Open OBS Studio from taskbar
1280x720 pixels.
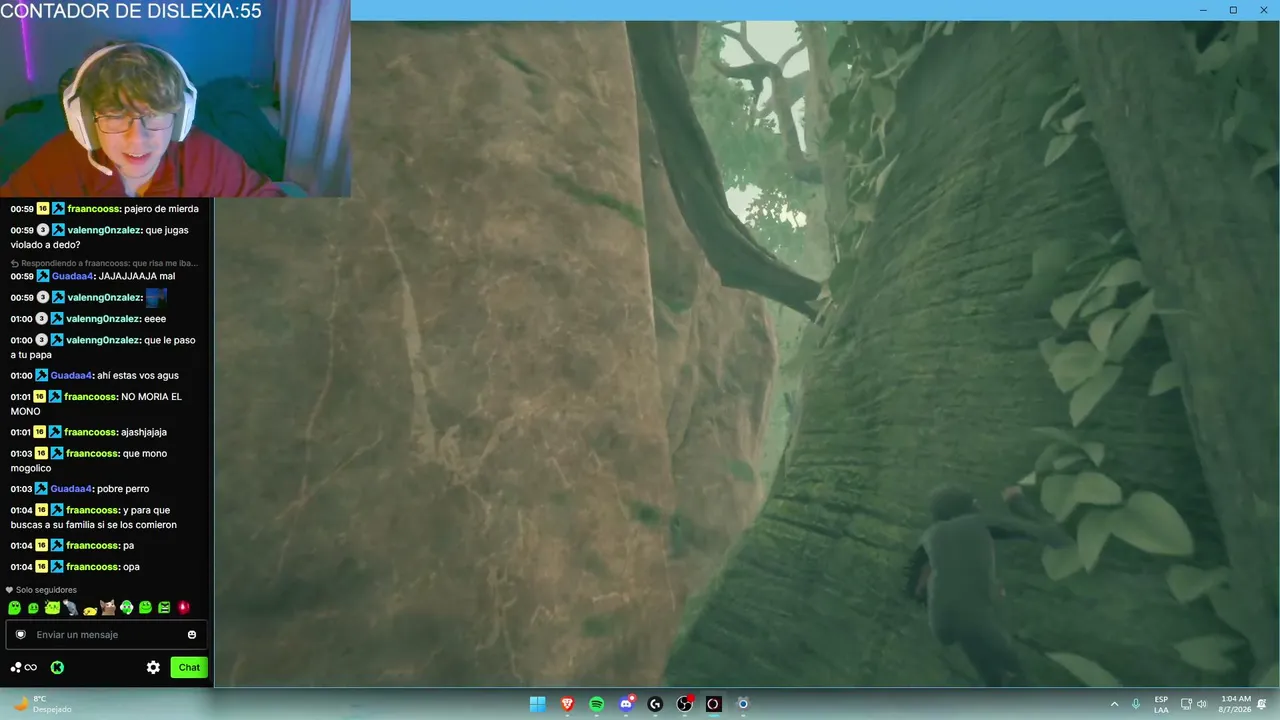[684, 704]
